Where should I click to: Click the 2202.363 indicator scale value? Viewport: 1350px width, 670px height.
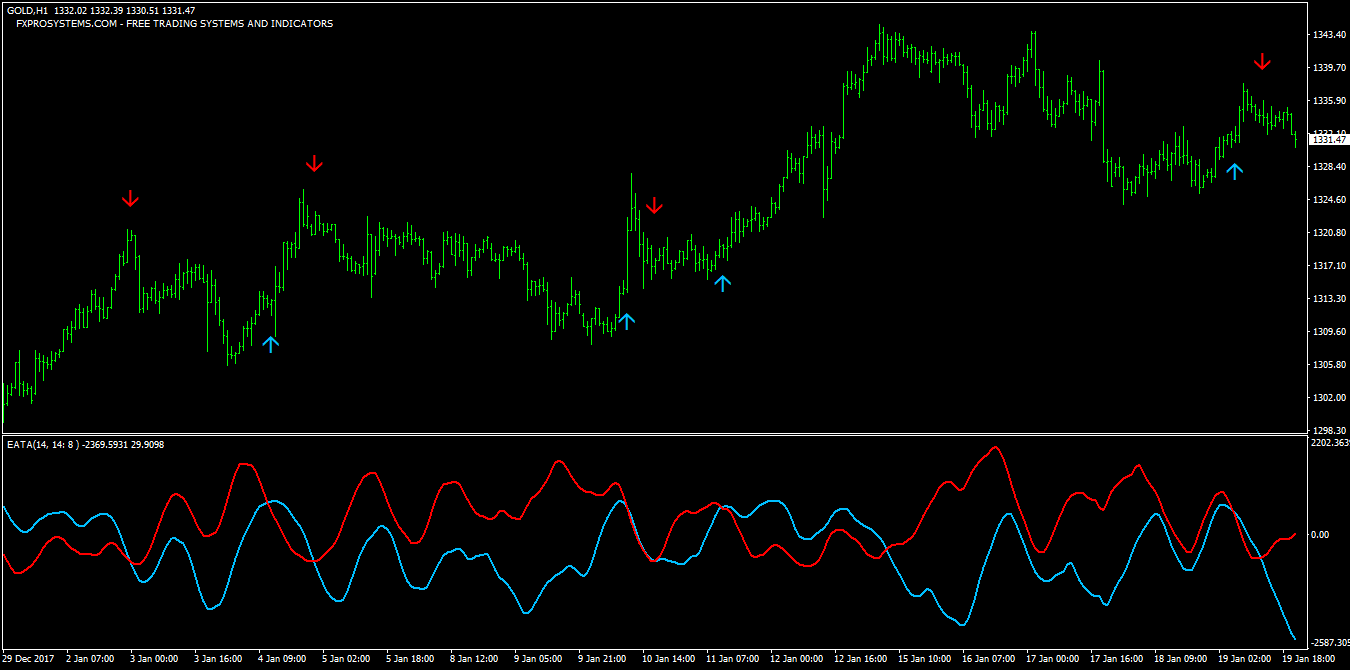click(x=1329, y=442)
